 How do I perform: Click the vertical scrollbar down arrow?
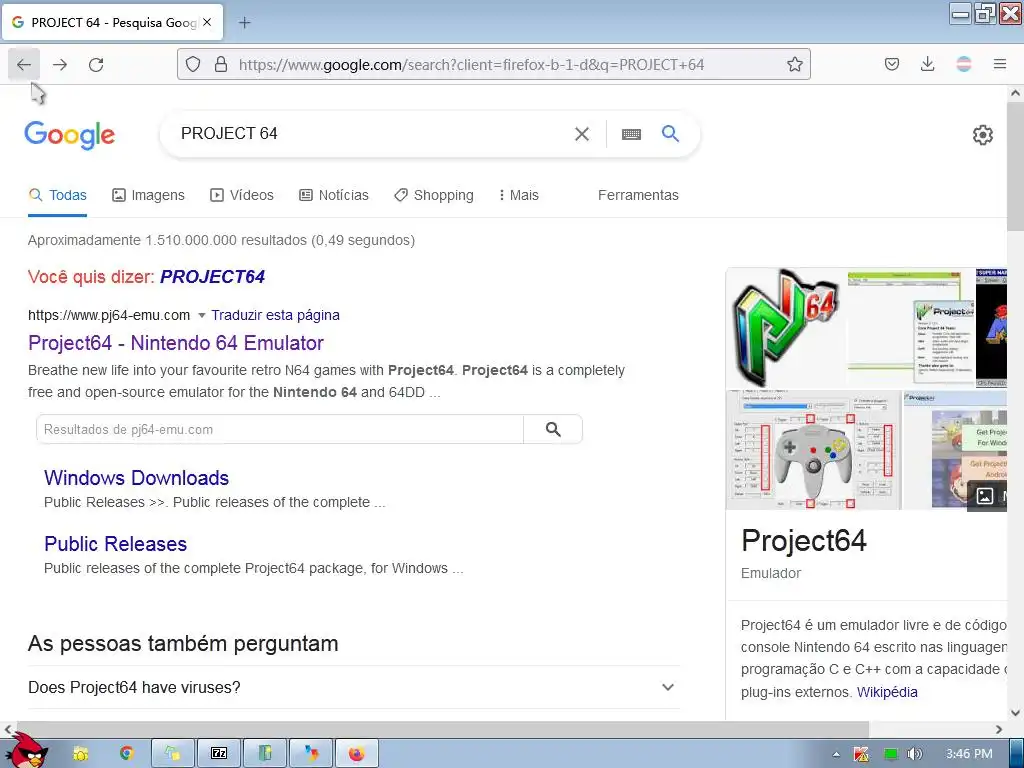[x=1015, y=712]
